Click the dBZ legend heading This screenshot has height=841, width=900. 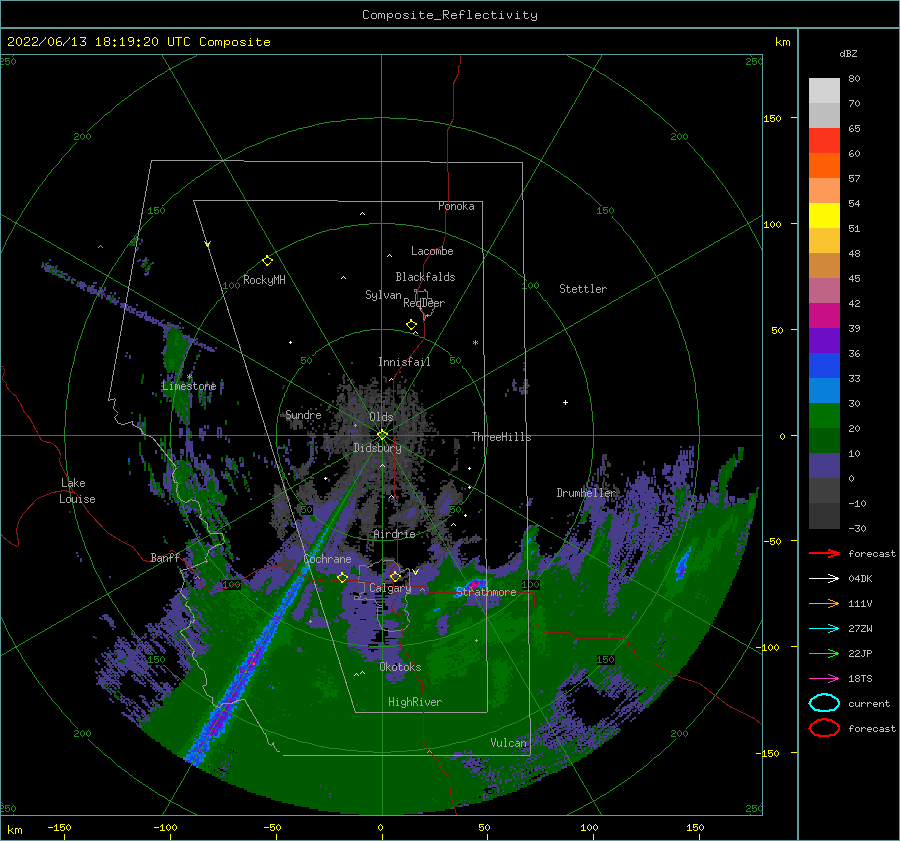(848, 53)
